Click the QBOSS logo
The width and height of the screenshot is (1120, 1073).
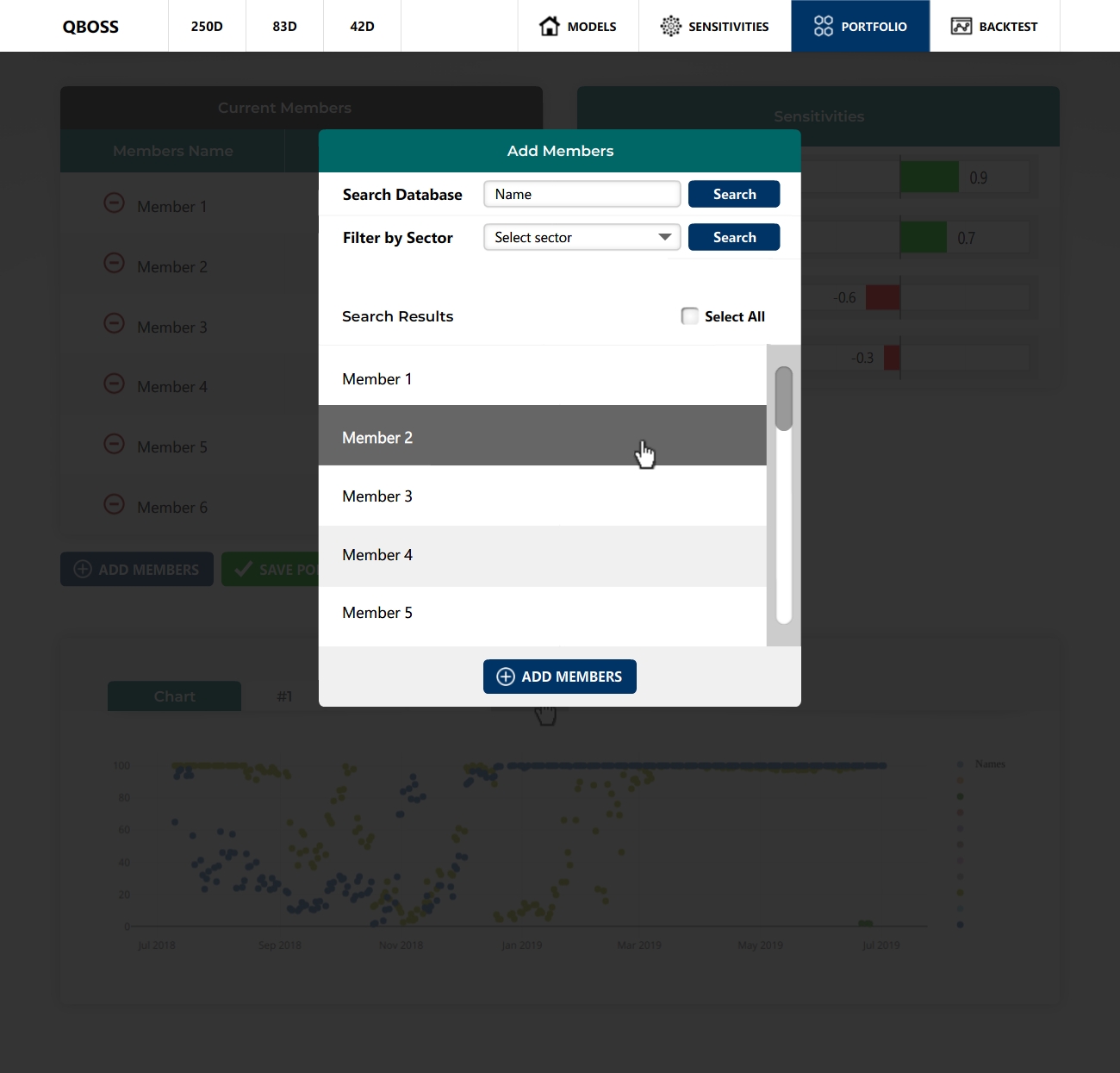pos(90,27)
